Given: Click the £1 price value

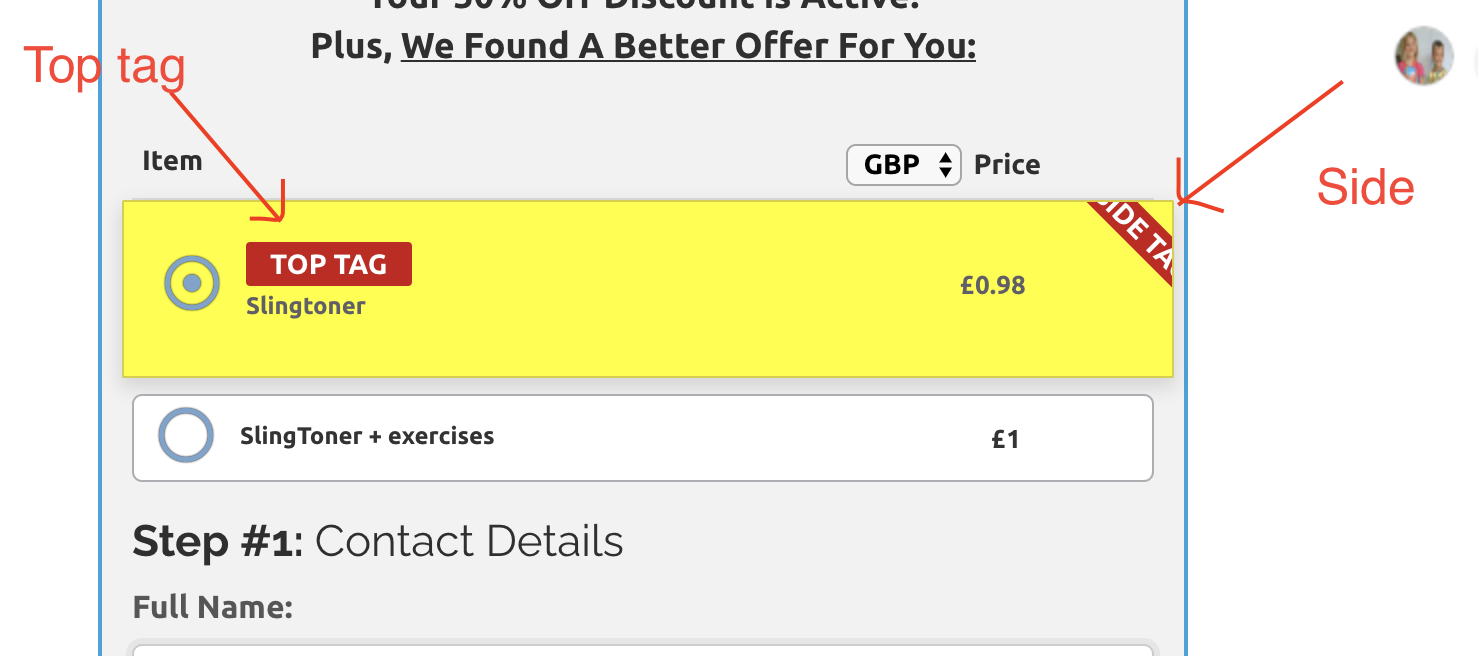Looking at the screenshot, I should [x=1005, y=439].
